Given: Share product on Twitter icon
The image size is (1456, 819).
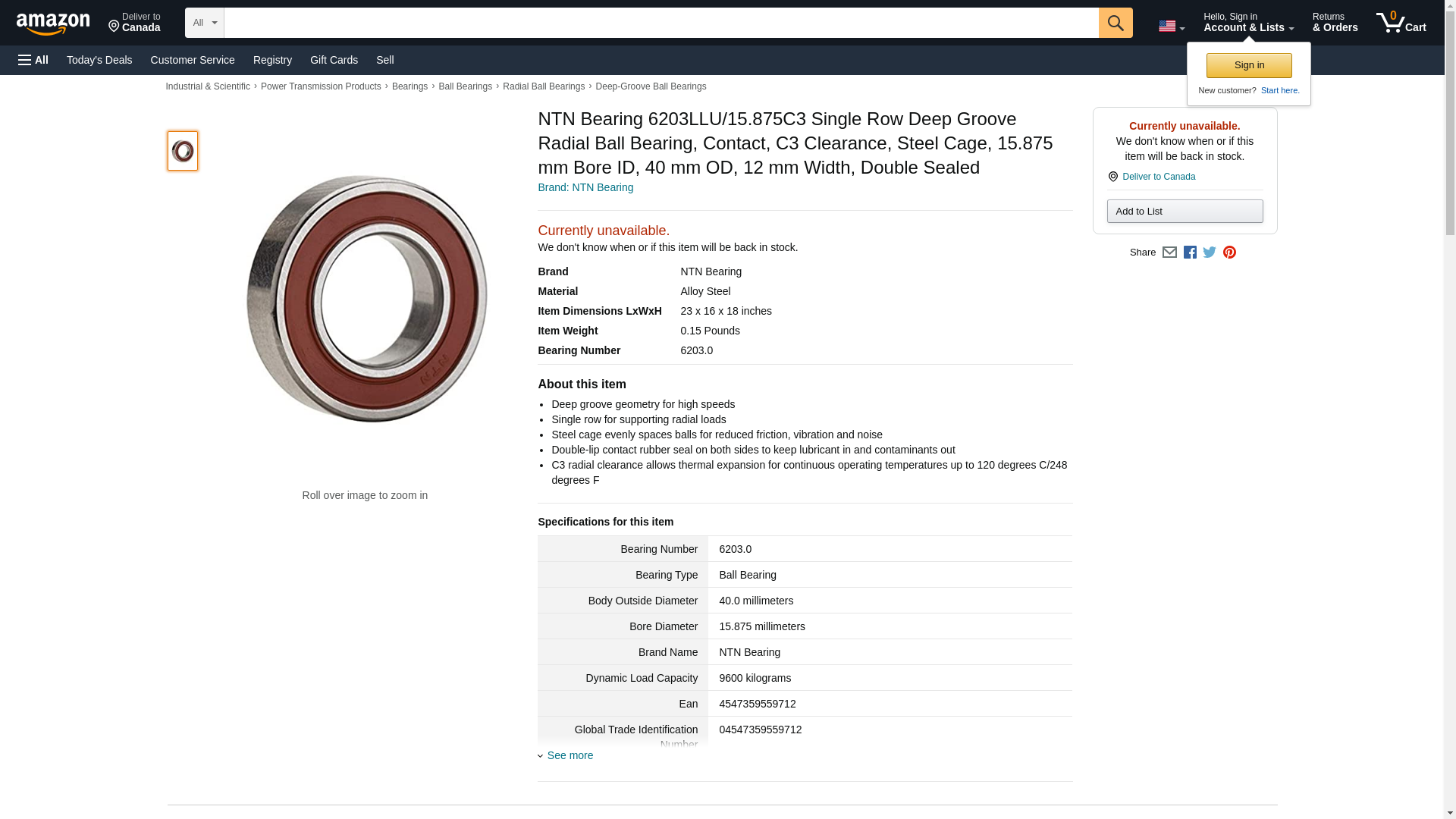Looking at the screenshot, I should coord(1210,253).
